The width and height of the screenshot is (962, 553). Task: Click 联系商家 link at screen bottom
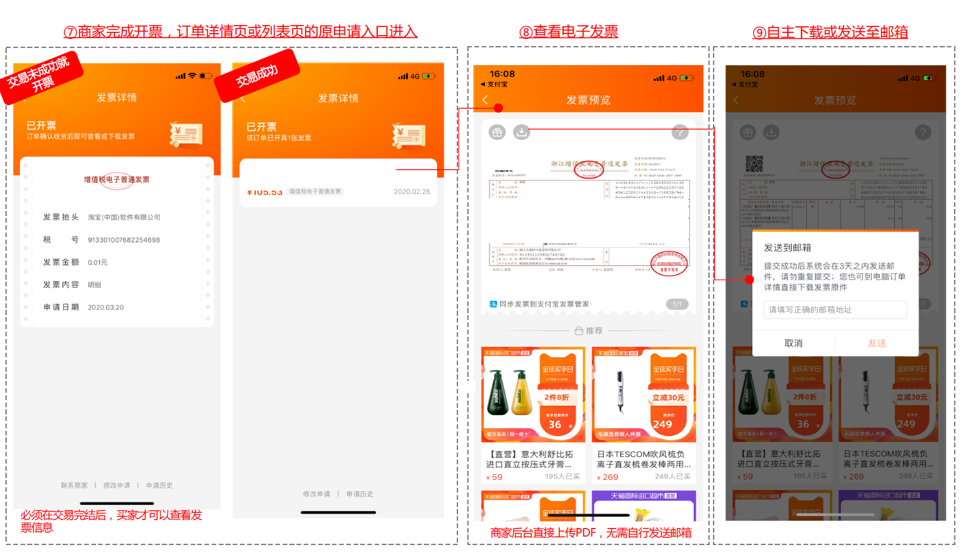pyautogui.click(x=74, y=485)
